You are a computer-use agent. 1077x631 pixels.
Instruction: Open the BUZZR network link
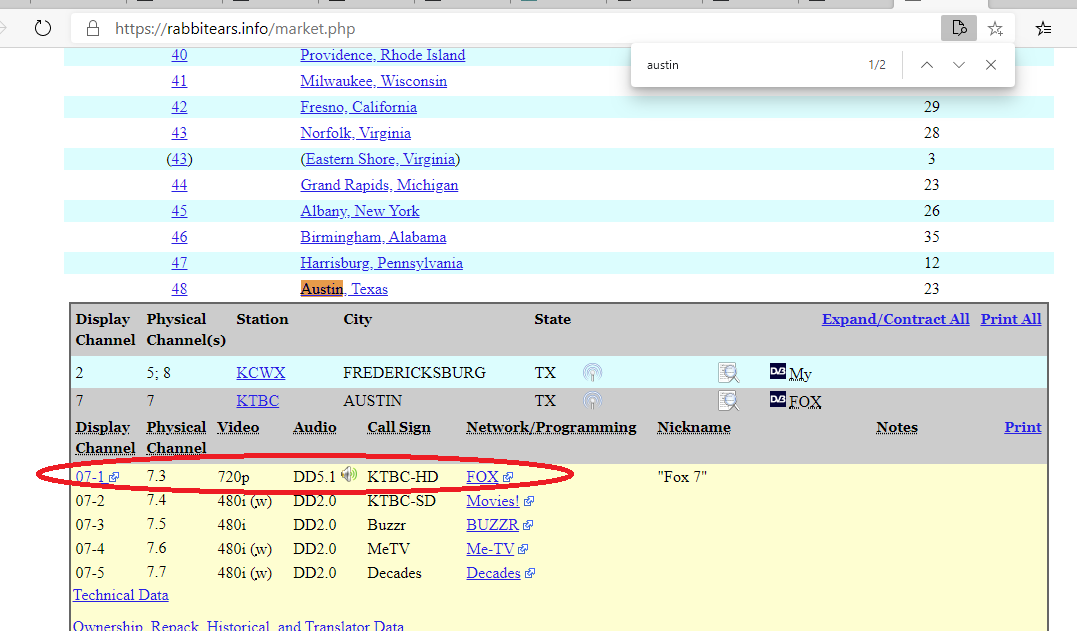tap(492, 525)
